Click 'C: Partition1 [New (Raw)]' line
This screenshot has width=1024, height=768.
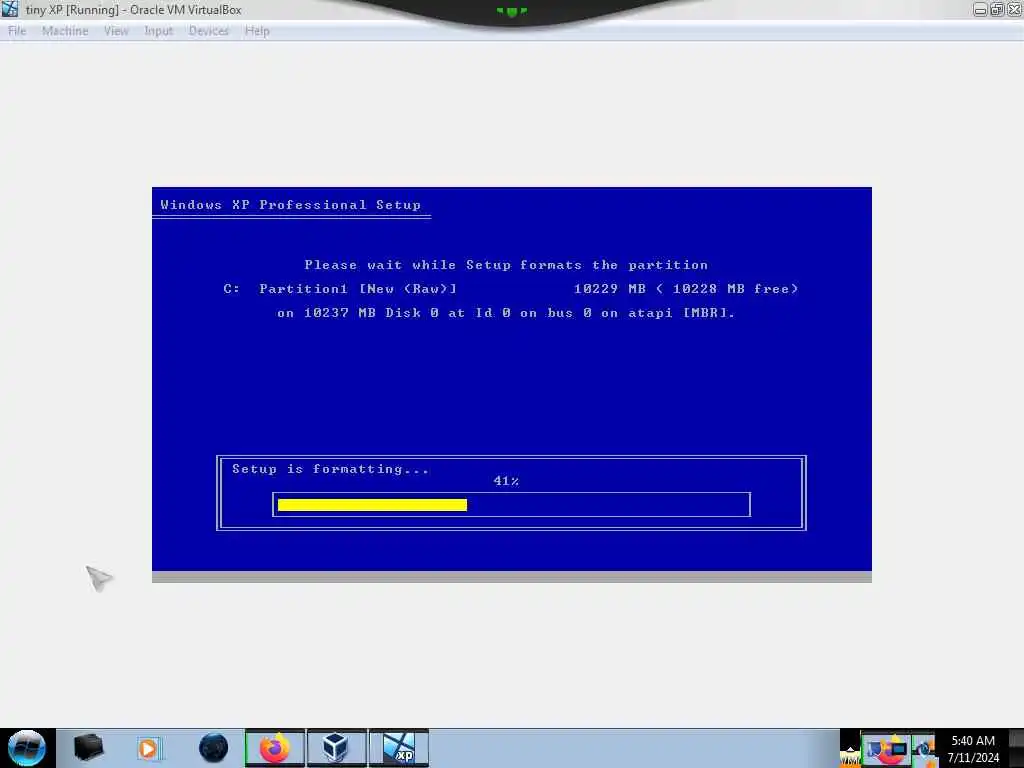pyautogui.click(x=340, y=289)
